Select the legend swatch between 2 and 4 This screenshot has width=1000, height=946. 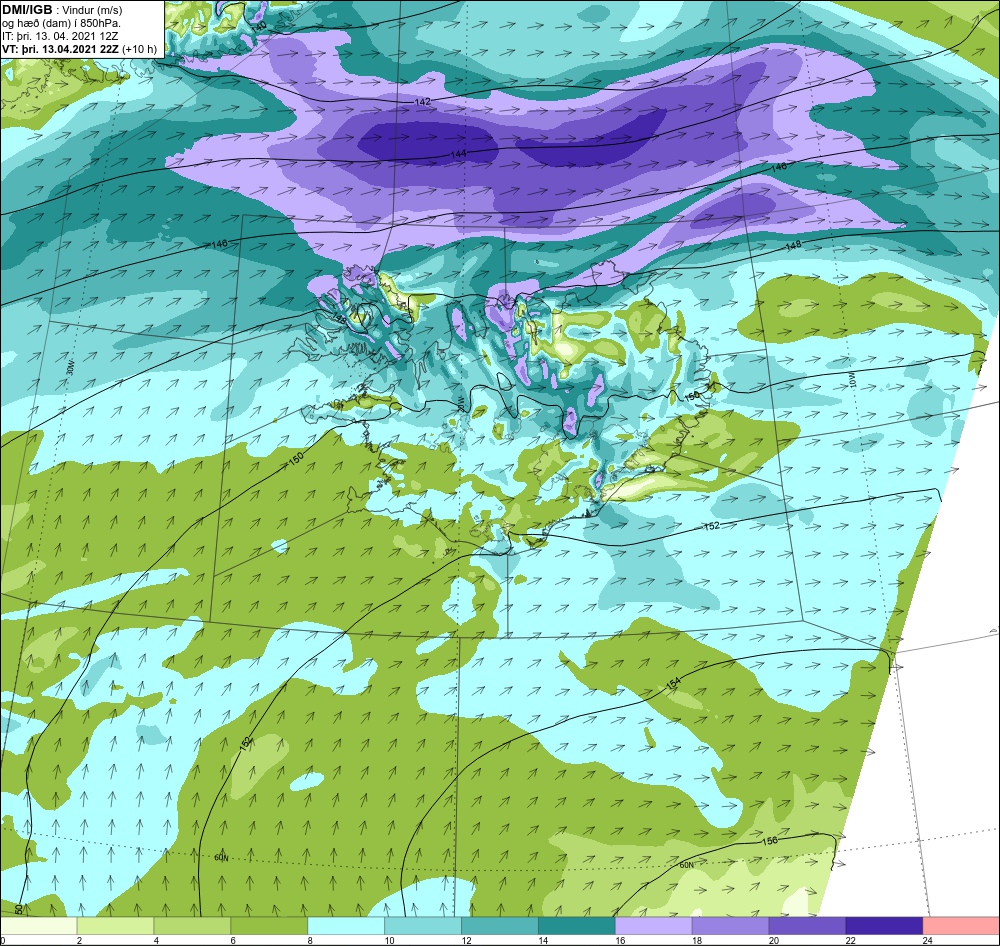[x=115, y=926]
